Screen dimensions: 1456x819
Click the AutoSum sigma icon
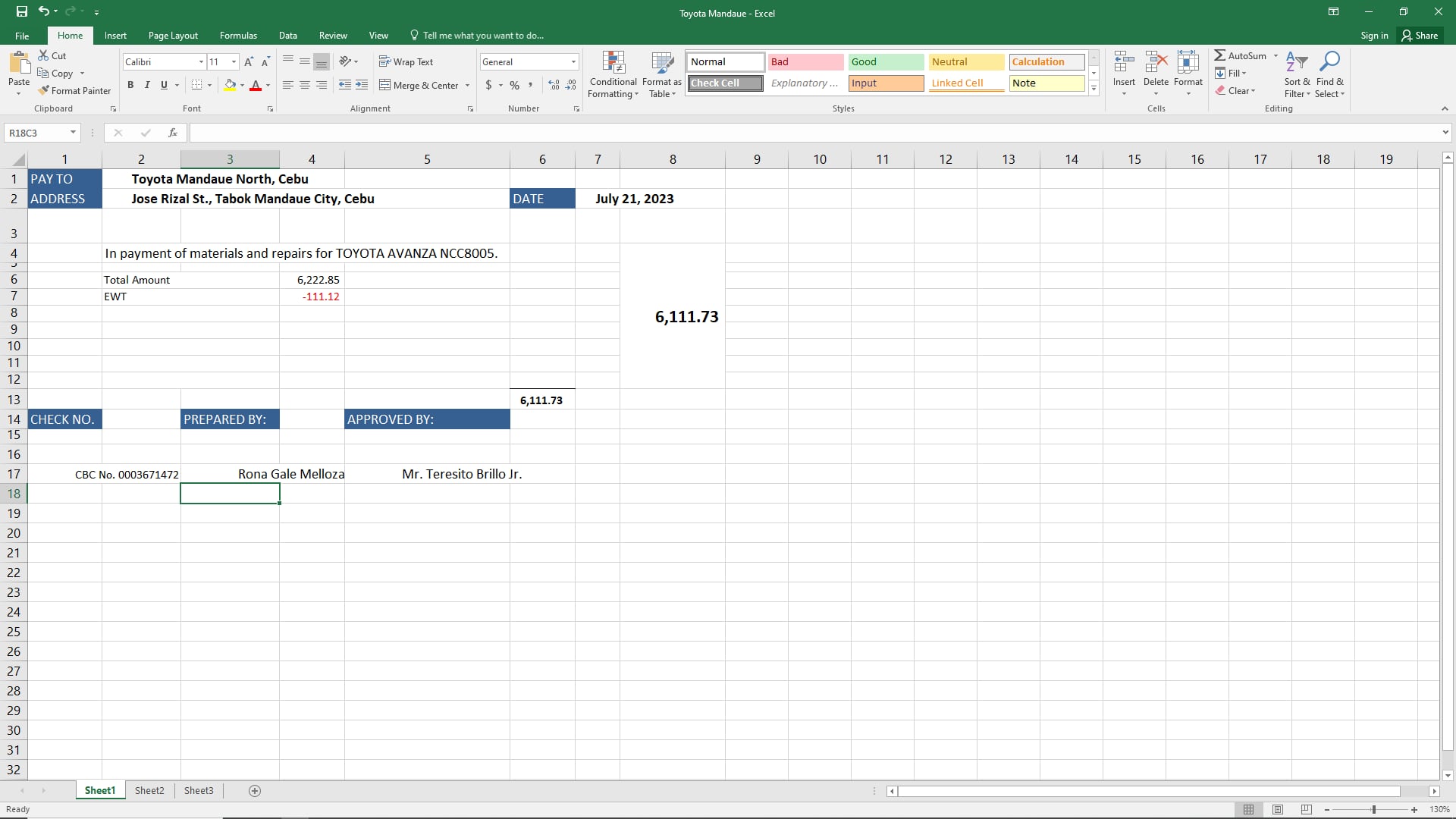click(1219, 55)
